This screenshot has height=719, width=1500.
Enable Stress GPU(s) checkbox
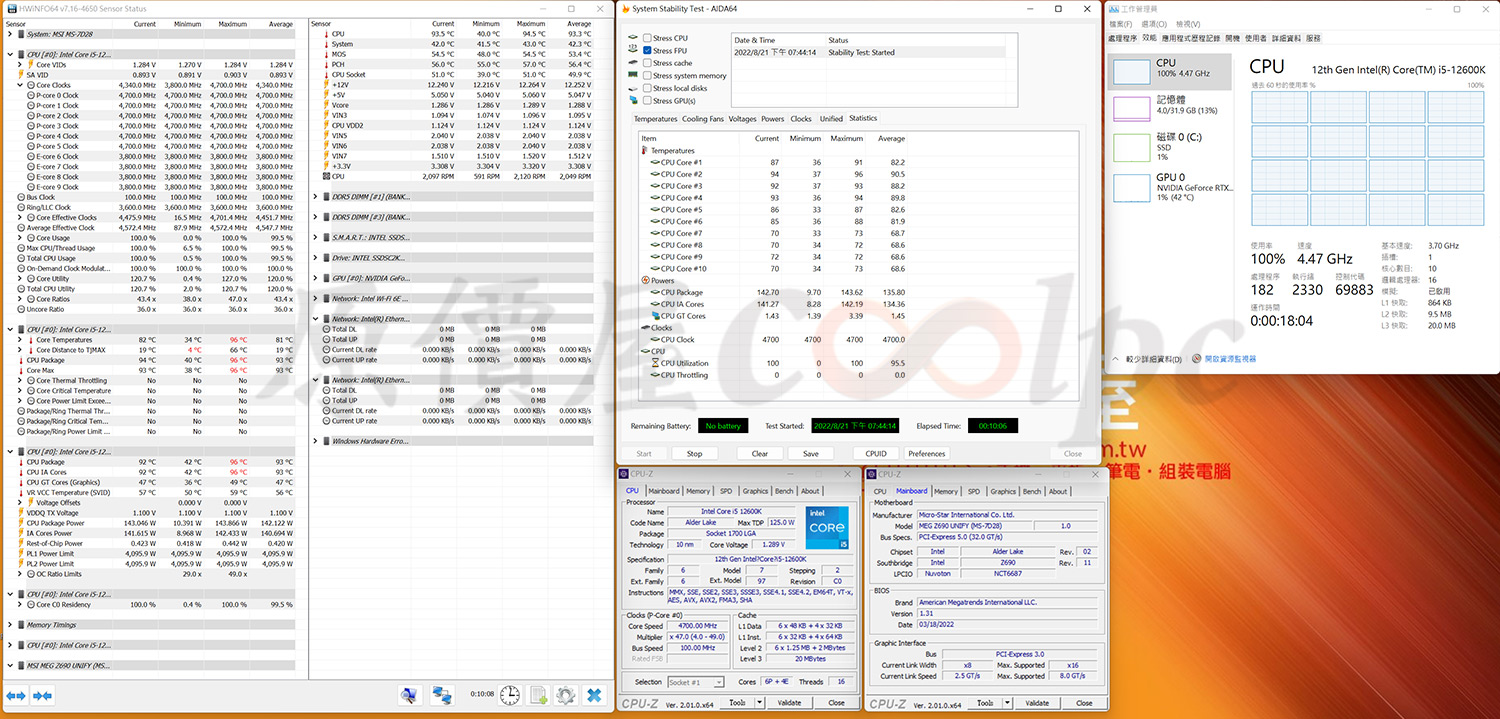coord(647,100)
